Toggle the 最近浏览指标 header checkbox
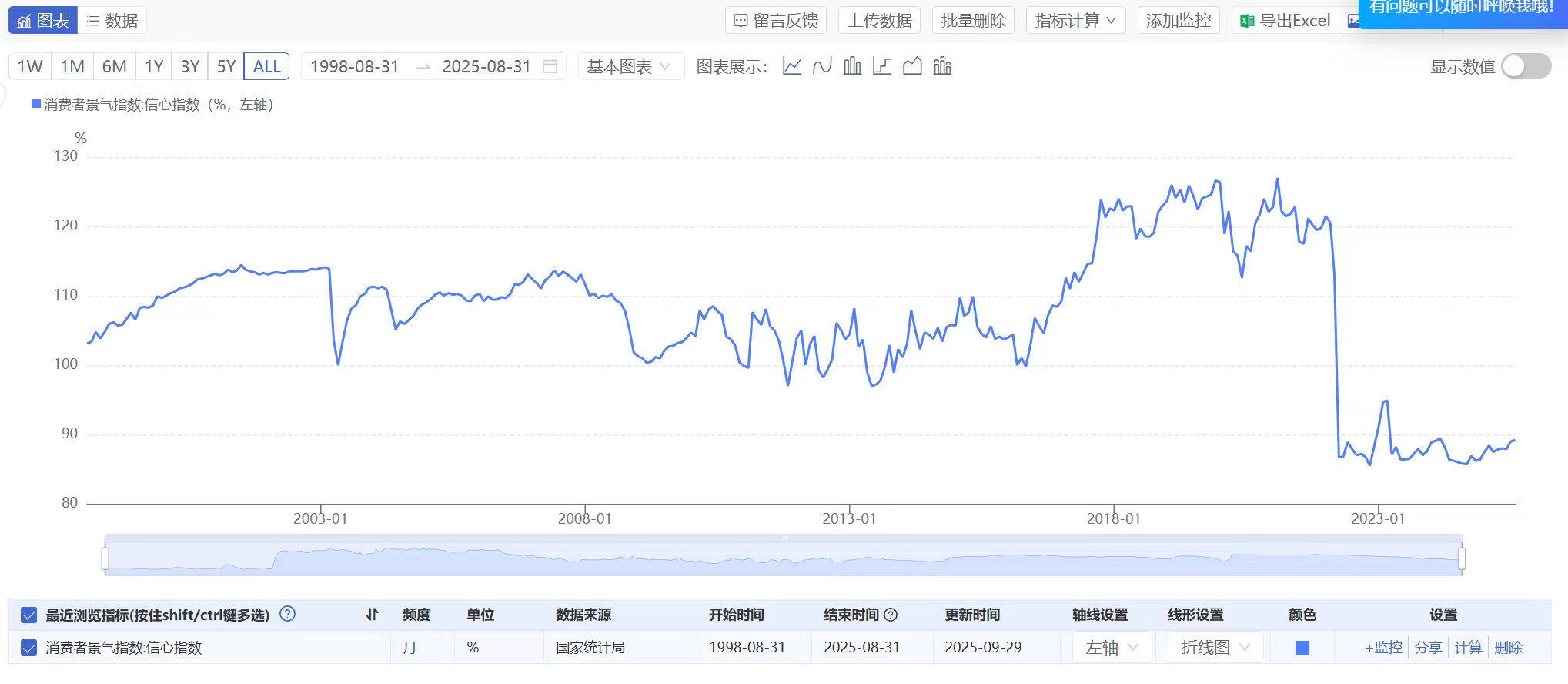Image resolution: width=1568 pixels, height=684 pixels. (28, 615)
